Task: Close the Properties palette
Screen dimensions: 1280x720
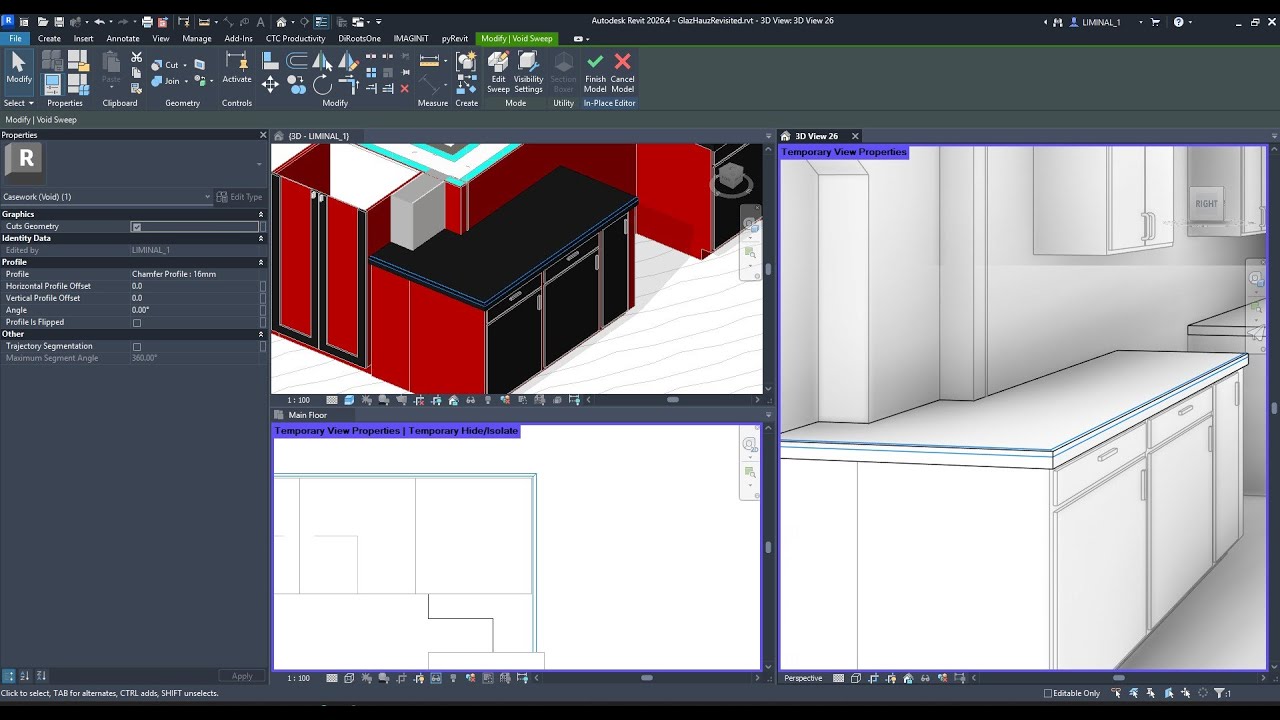Action: point(263,135)
